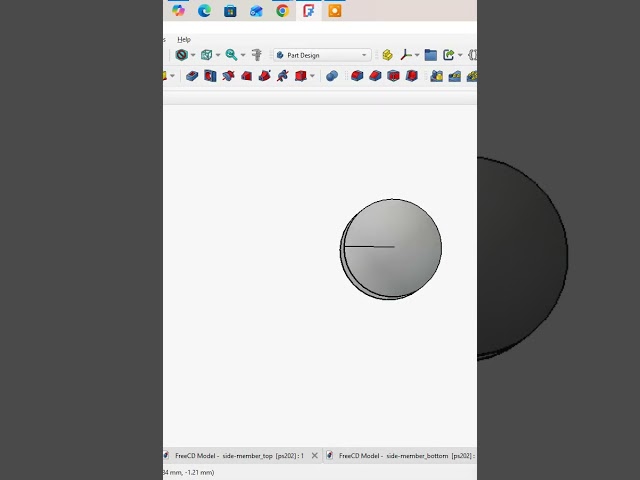Viewport: 640px width, 480px height.
Task: Open the zoom options dropdown arrow
Action: [243, 55]
